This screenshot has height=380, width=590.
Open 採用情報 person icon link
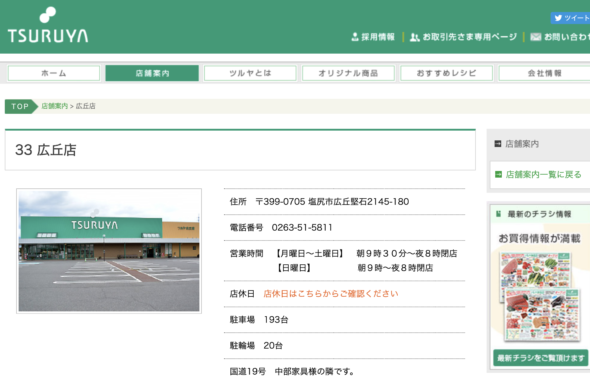click(x=354, y=37)
